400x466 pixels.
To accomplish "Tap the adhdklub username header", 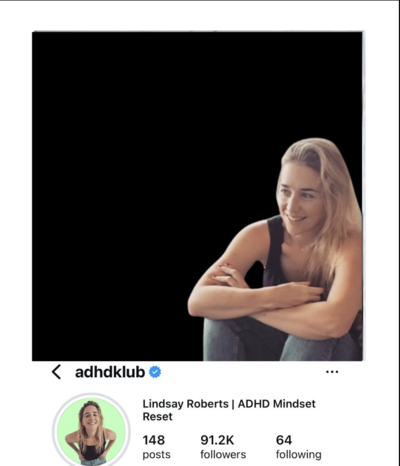I will [110, 372].
